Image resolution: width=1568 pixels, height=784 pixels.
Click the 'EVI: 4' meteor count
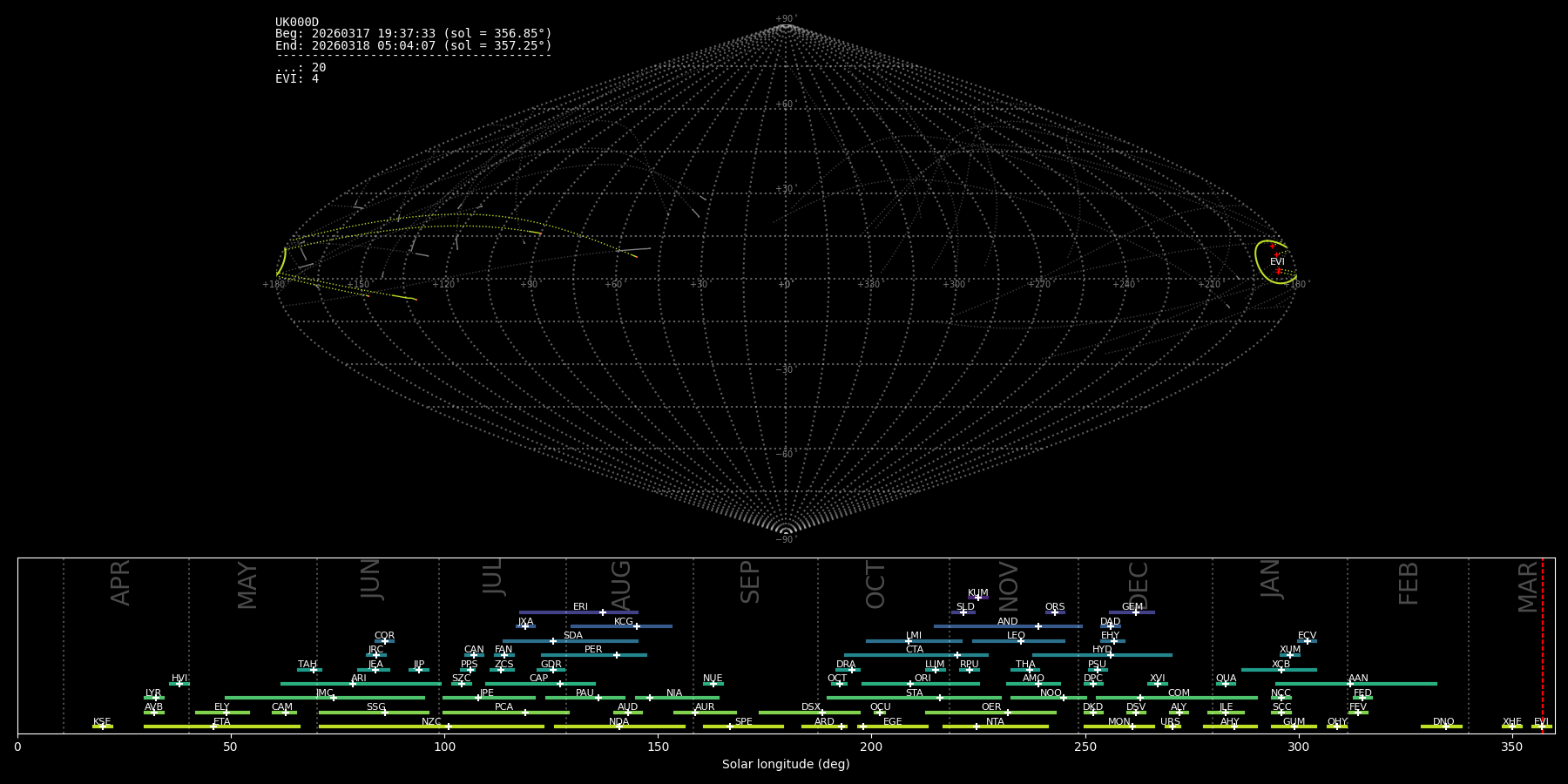[297, 79]
